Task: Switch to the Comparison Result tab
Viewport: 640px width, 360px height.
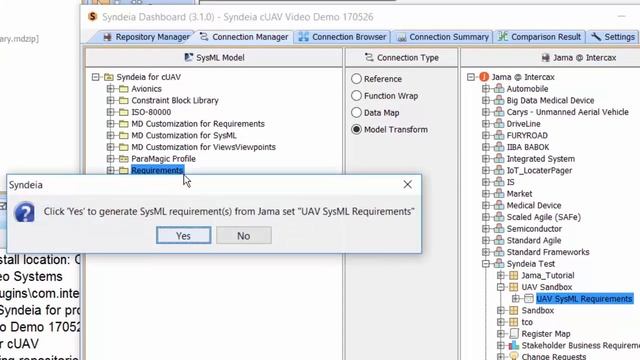Action: 539,37
